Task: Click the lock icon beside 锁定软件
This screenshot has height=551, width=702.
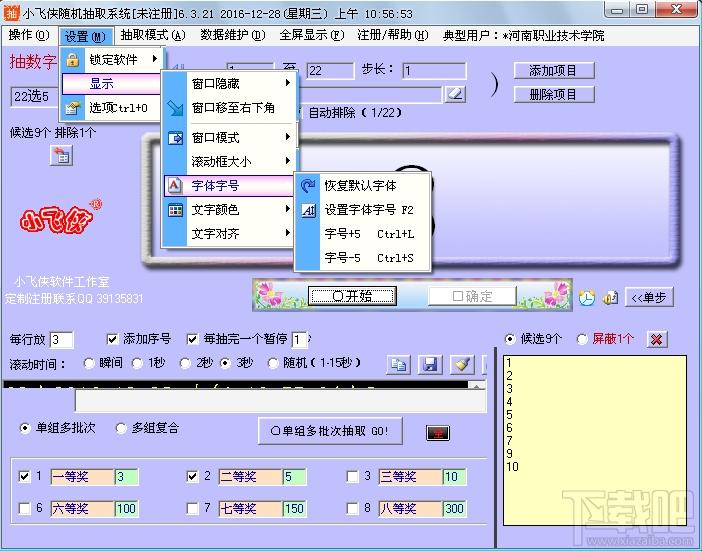Action: pos(73,60)
